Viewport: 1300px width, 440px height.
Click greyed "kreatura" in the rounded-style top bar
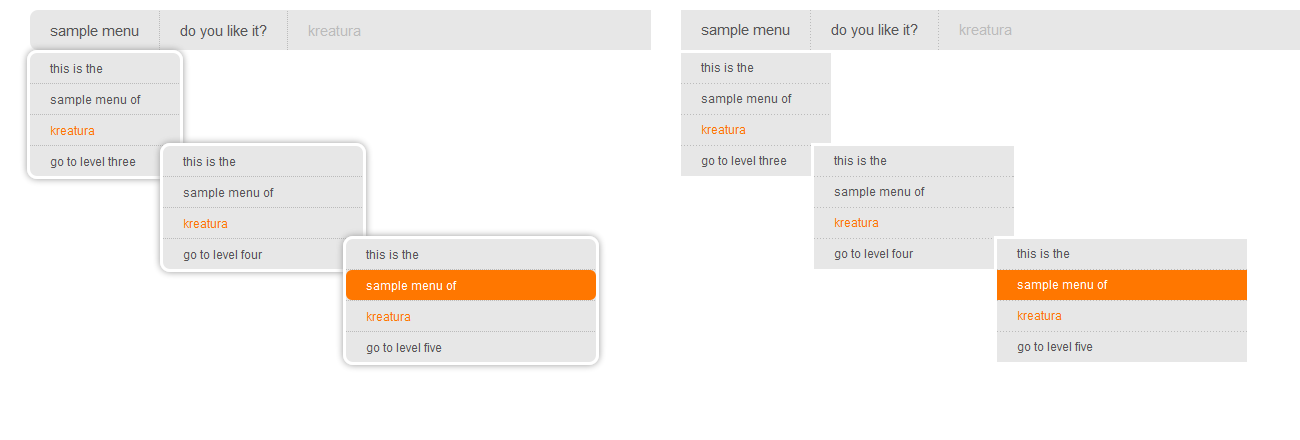coord(334,31)
